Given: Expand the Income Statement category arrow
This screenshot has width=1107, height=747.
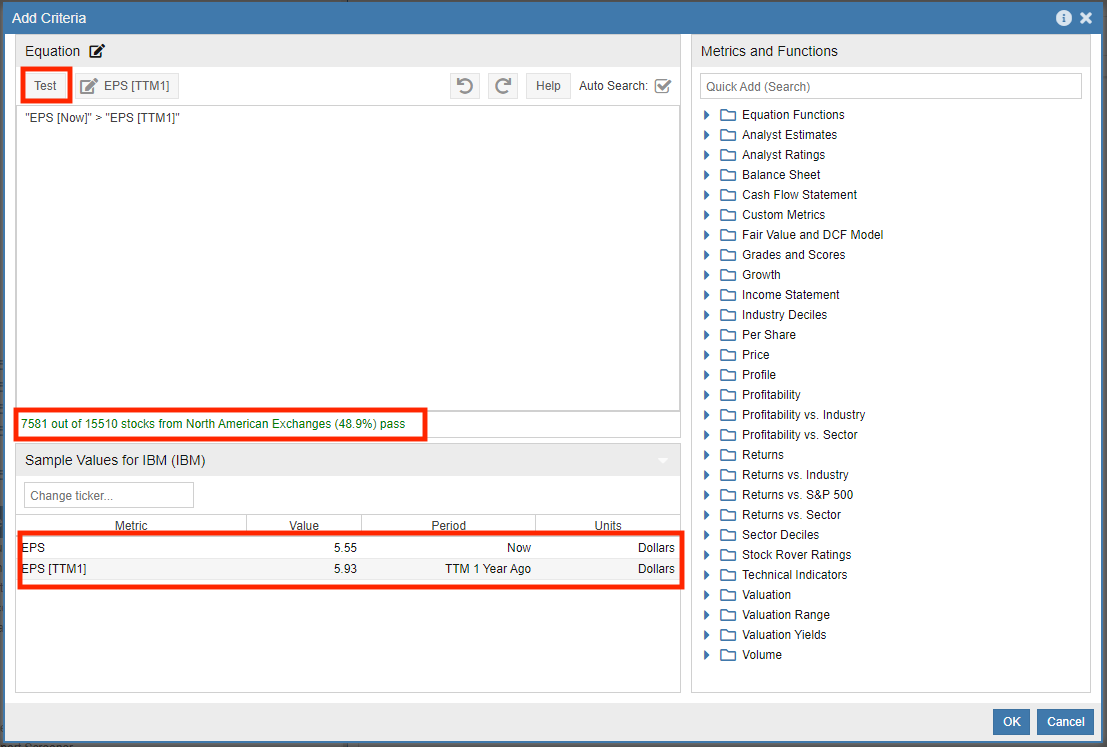Looking at the screenshot, I should (707, 295).
